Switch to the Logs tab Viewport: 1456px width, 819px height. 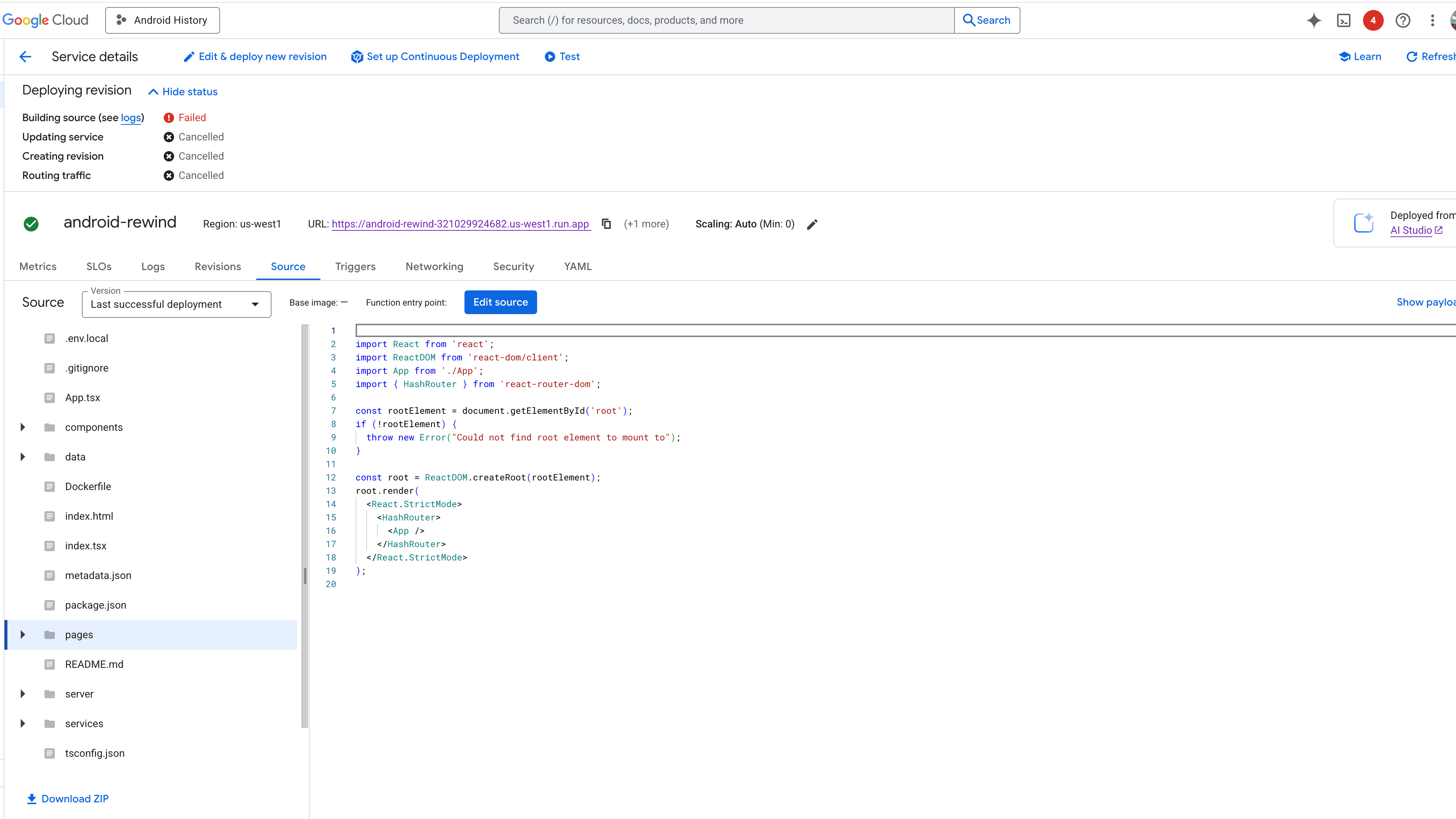153,266
